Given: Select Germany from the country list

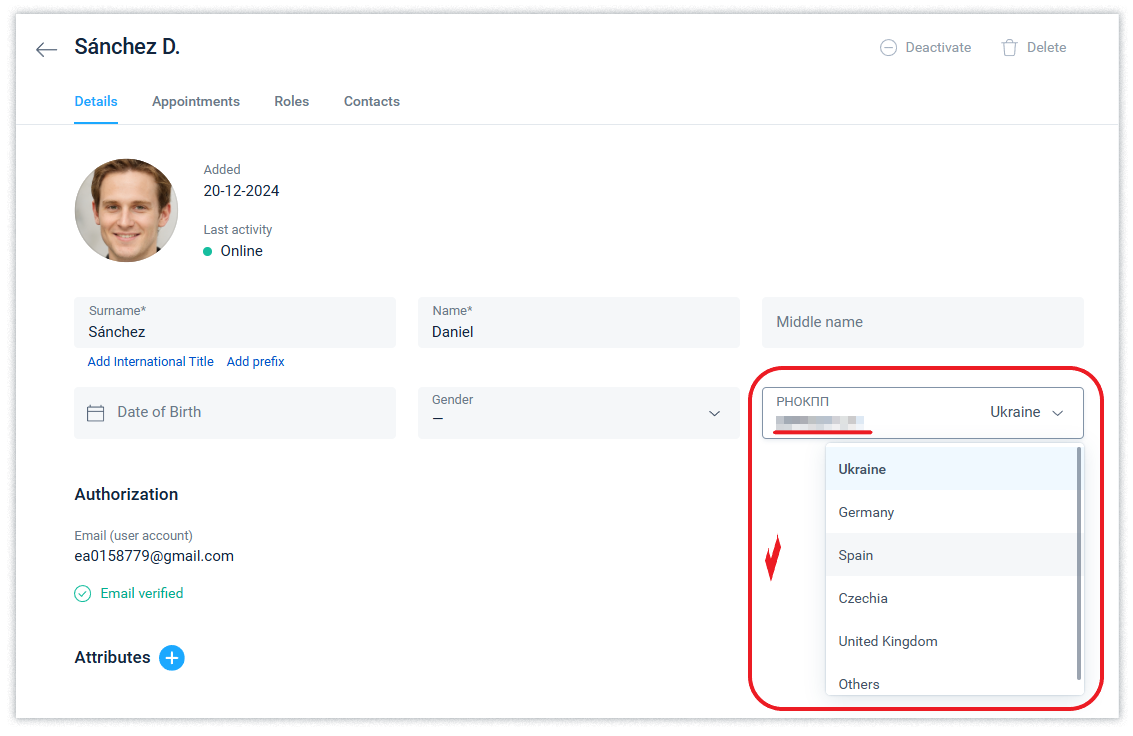Looking at the screenshot, I should click(866, 512).
